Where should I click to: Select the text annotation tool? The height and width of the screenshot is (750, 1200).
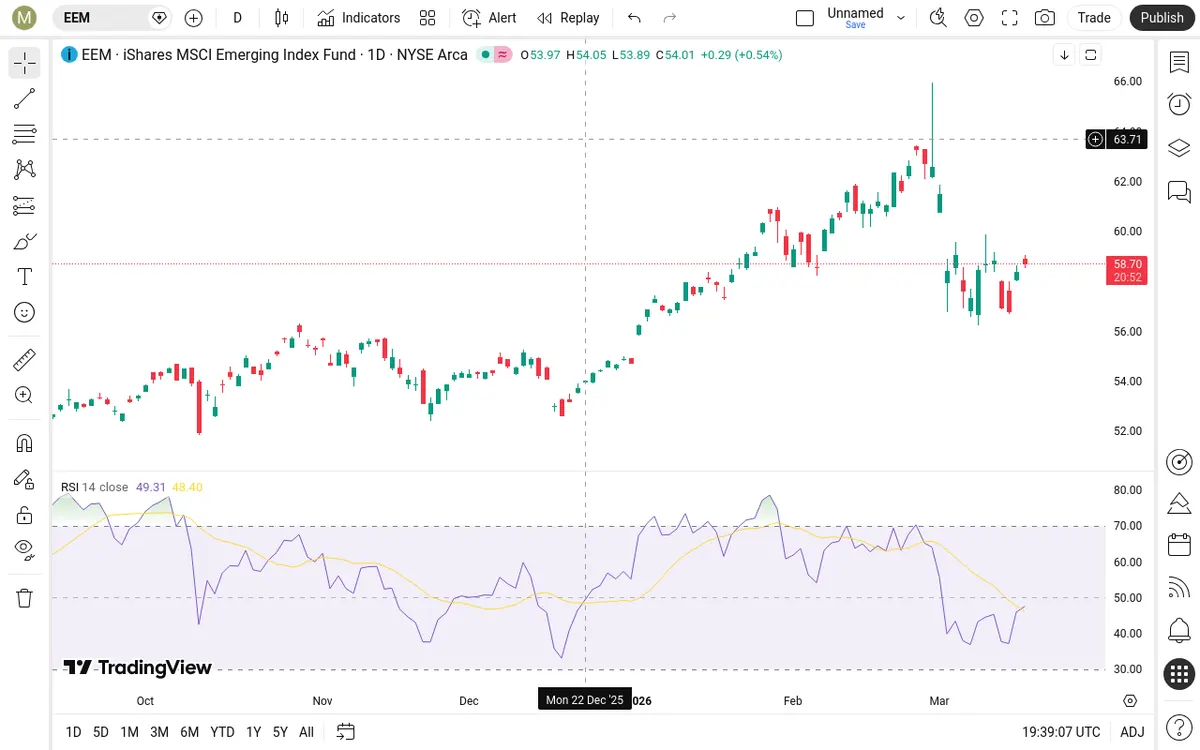coord(25,276)
